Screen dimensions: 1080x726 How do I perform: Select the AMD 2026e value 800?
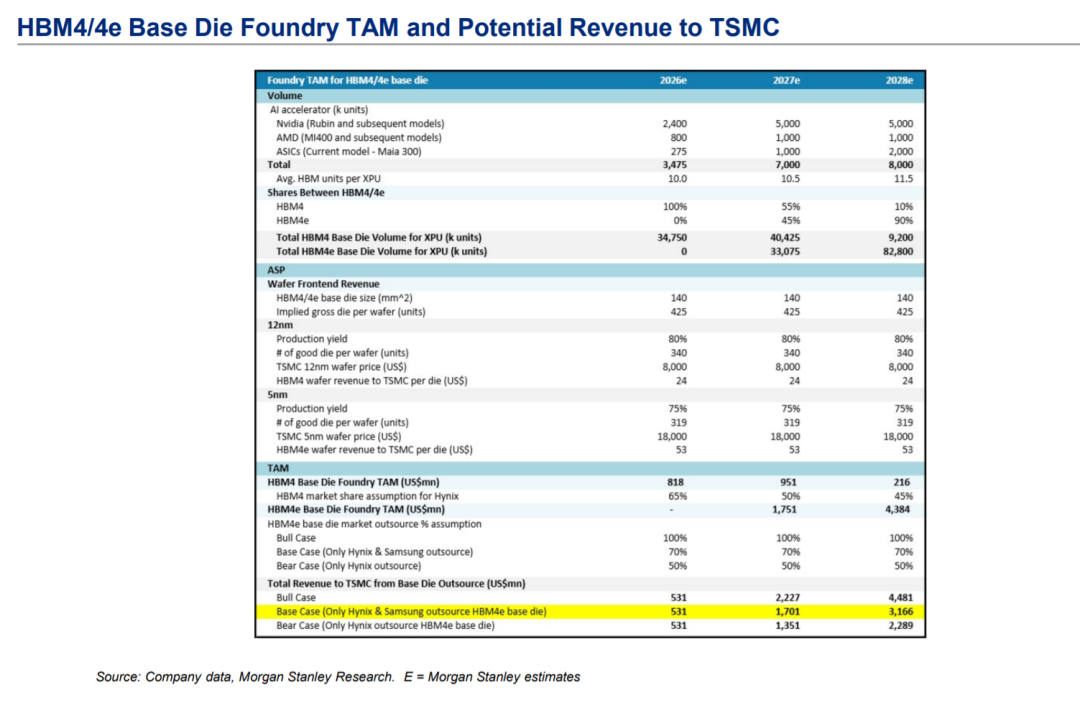point(678,138)
